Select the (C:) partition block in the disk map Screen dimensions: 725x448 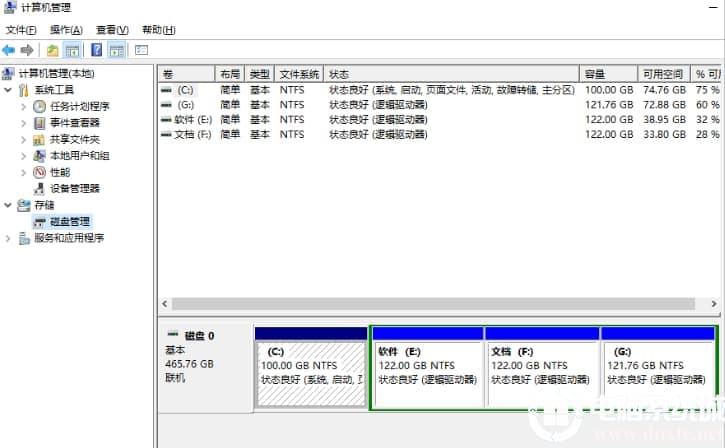[311, 368]
